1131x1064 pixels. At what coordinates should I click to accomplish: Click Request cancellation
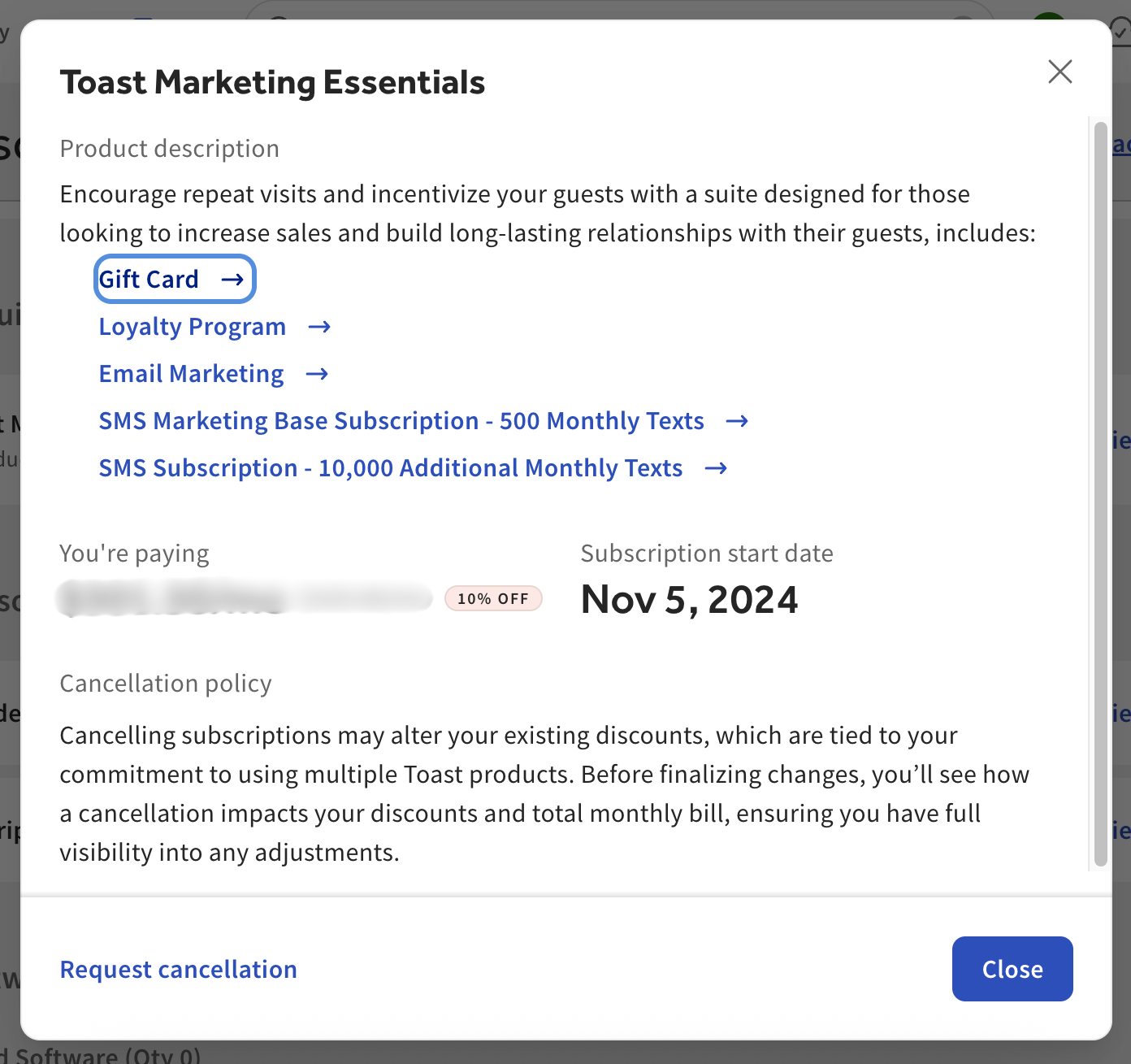[179, 969]
